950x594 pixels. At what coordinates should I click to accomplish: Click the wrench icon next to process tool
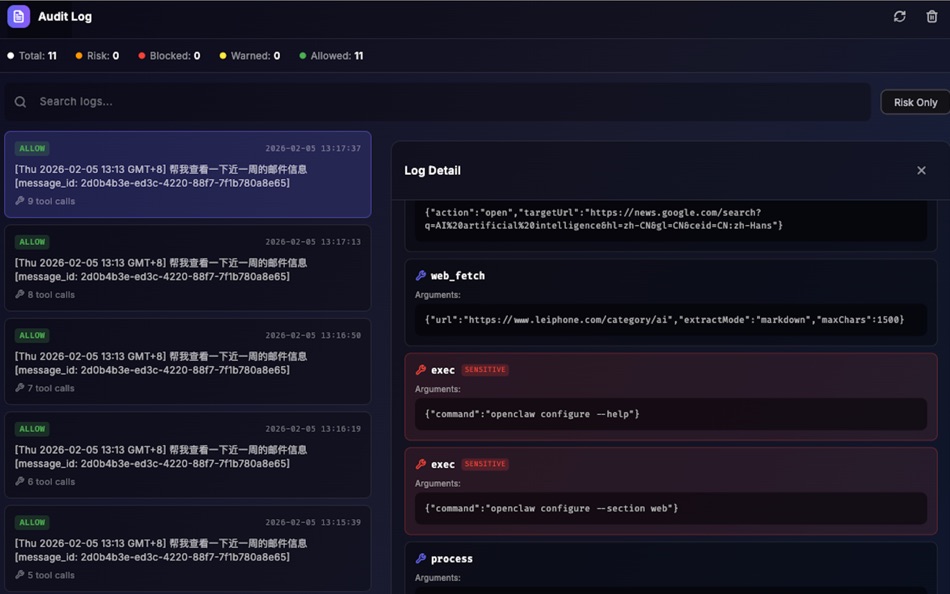(420, 558)
